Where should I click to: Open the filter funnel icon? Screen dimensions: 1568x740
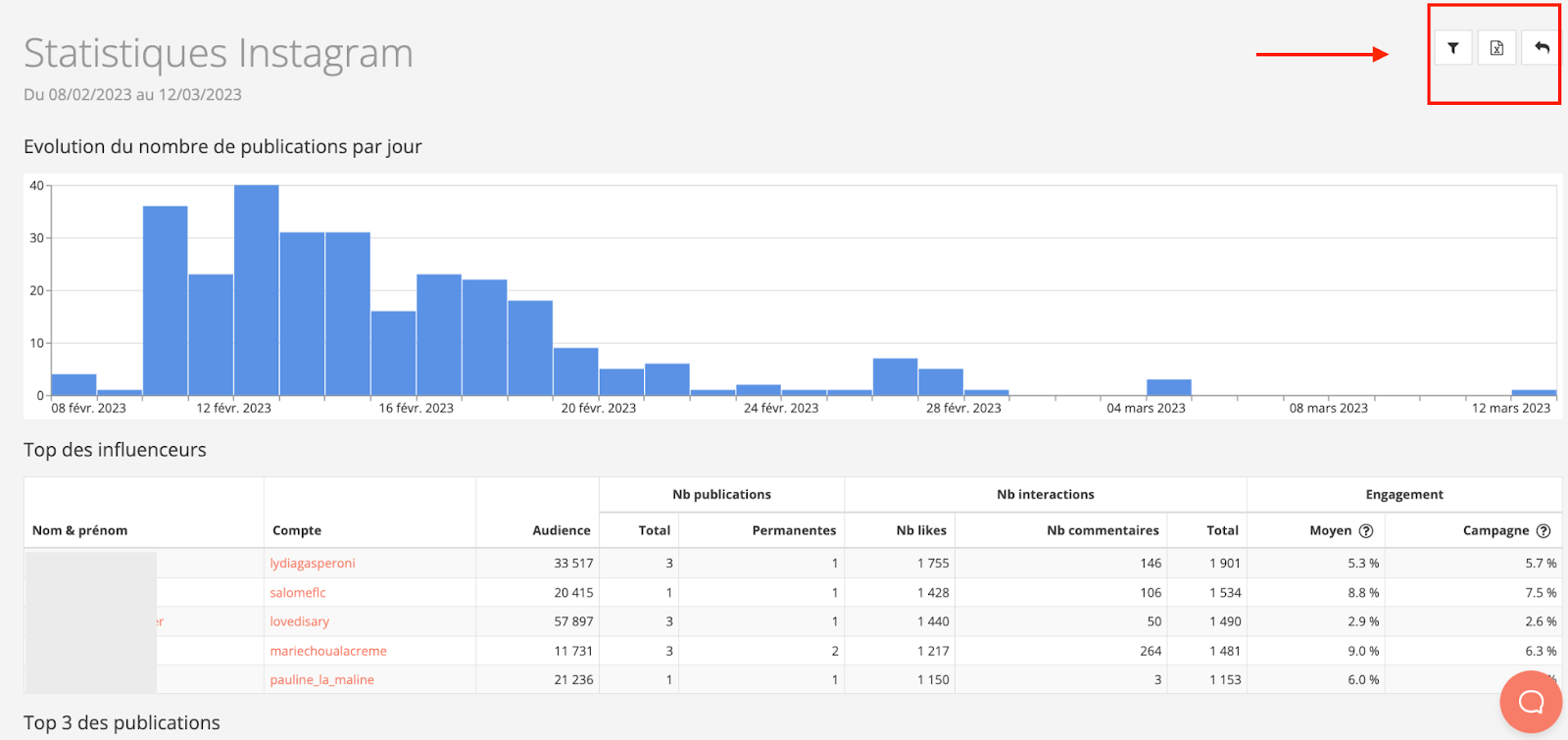pyautogui.click(x=1453, y=48)
